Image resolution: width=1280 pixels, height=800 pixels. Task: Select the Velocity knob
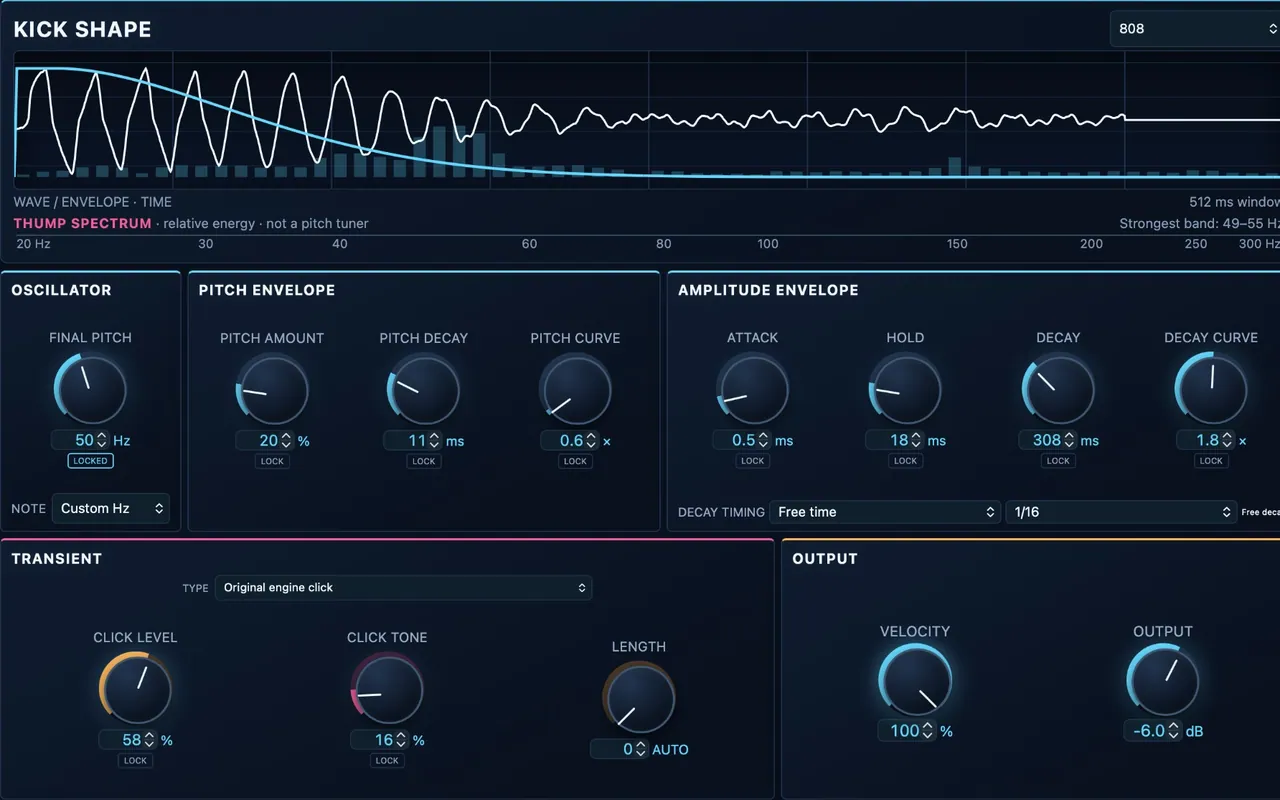tap(915, 680)
